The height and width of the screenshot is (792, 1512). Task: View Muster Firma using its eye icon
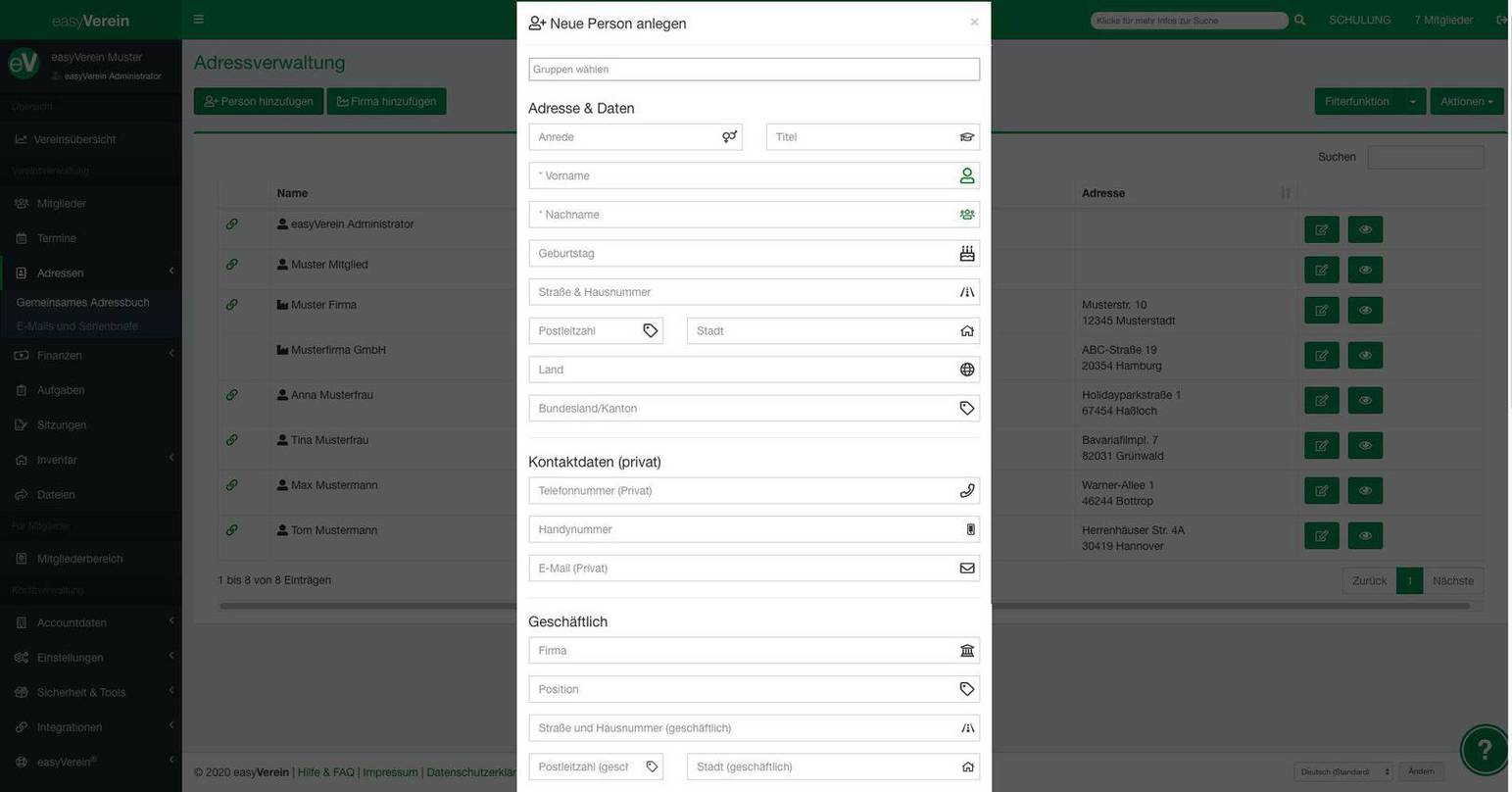pyautogui.click(x=1365, y=310)
